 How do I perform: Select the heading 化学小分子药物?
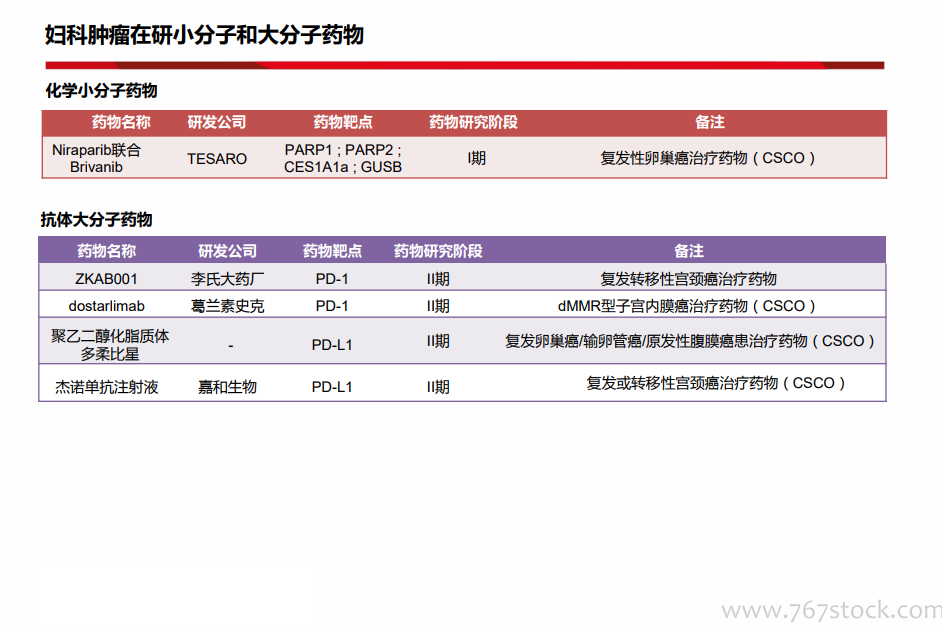point(101,91)
